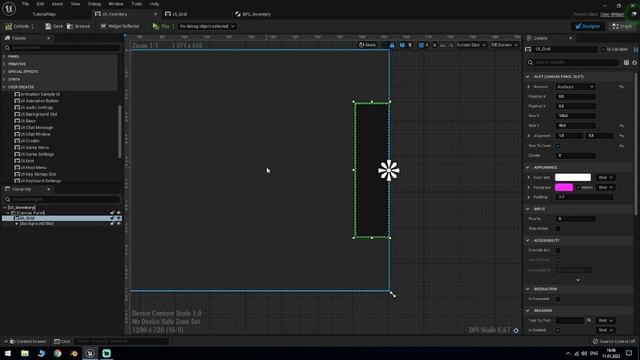Open the Fill Screen dropdown
The width and height of the screenshot is (640, 360).
click(x=504, y=45)
